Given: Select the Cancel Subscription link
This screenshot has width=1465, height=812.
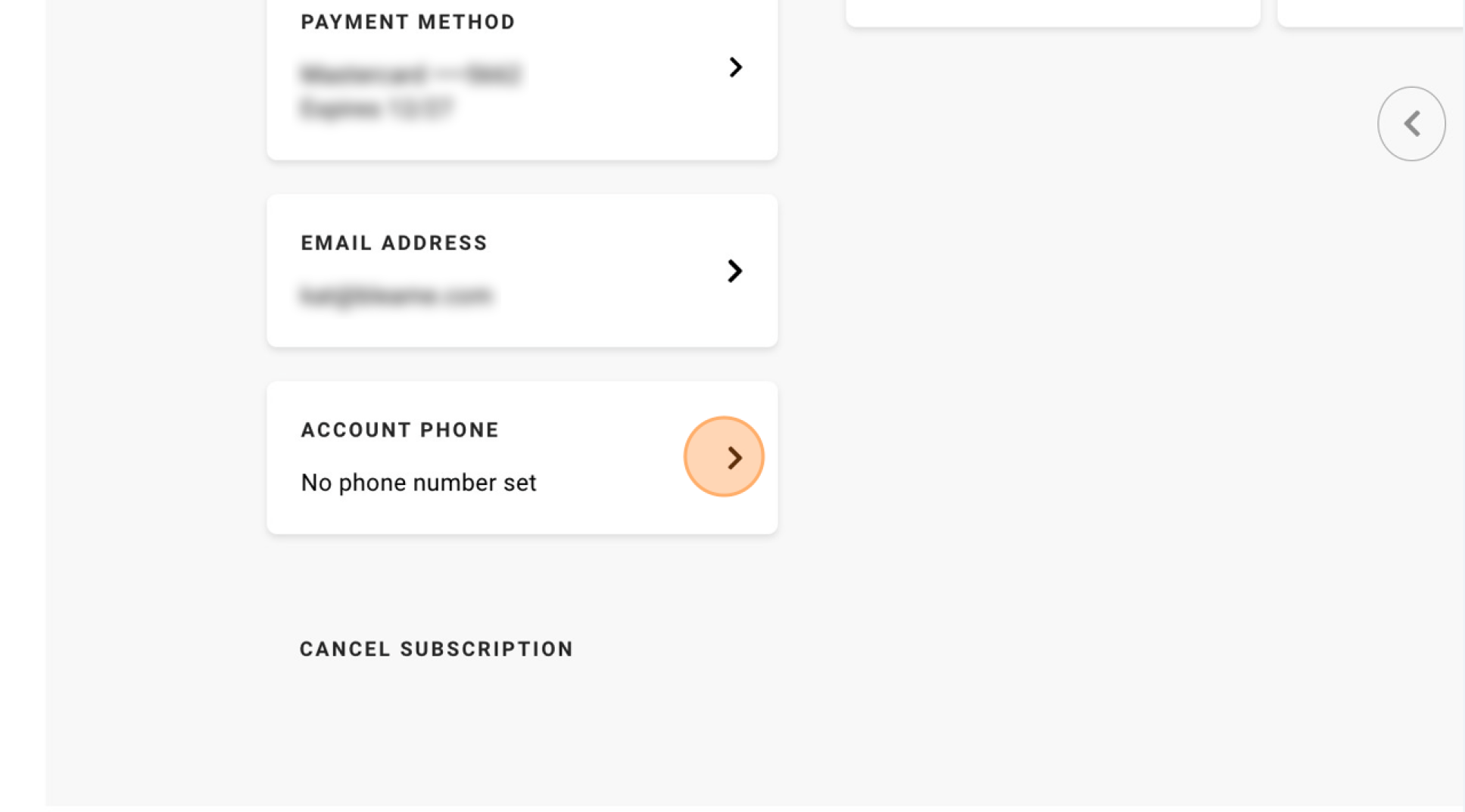Looking at the screenshot, I should [x=437, y=649].
